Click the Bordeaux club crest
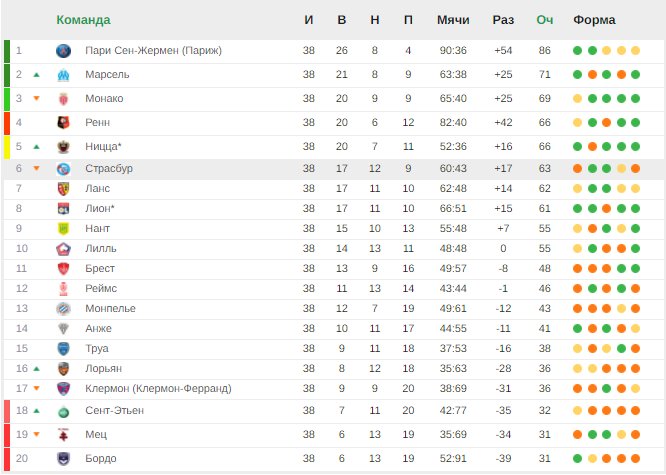Screen dimensions: 666x475 [x=64, y=458]
